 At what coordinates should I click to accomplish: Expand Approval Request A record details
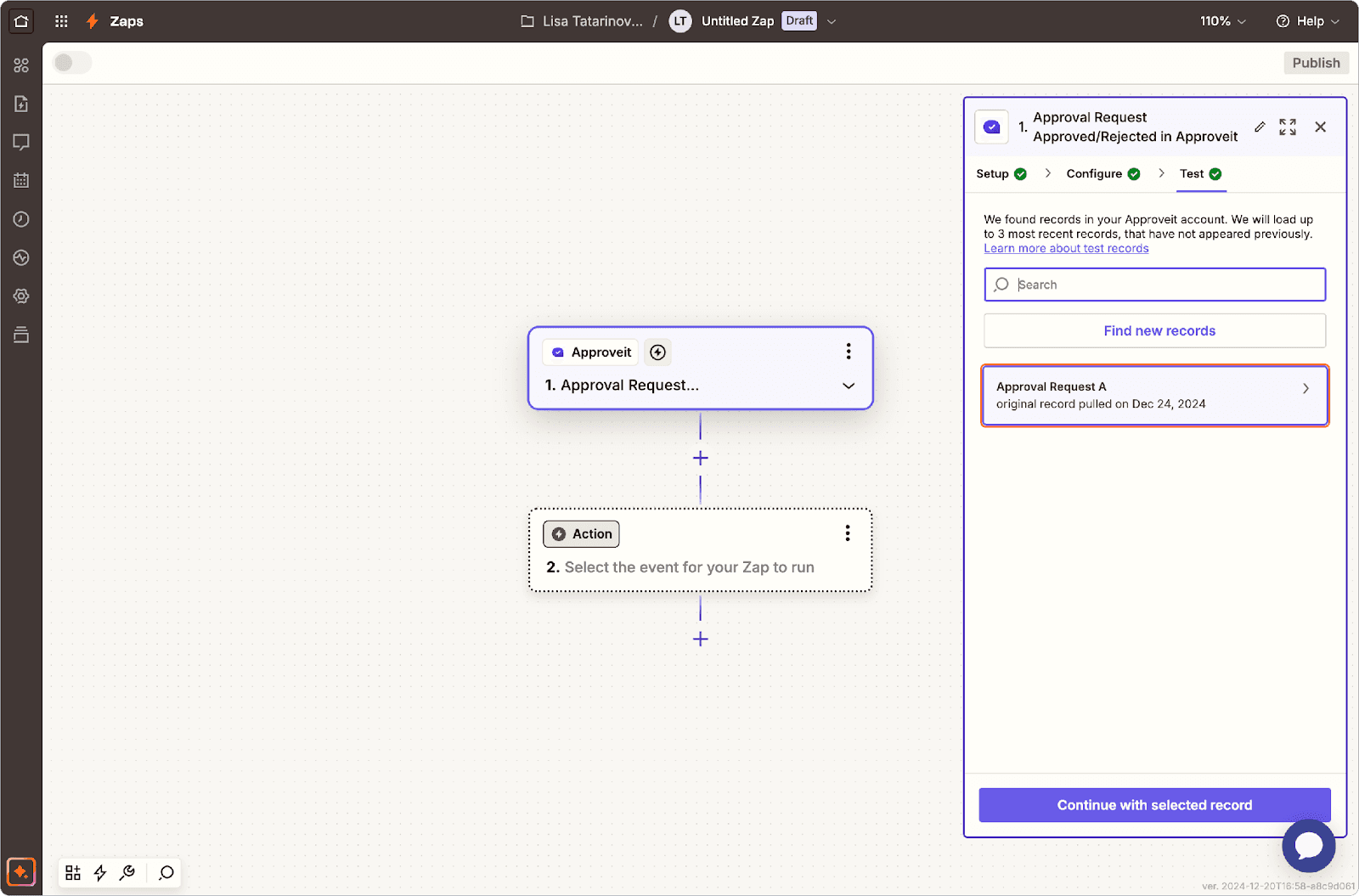coord(1306,388)
